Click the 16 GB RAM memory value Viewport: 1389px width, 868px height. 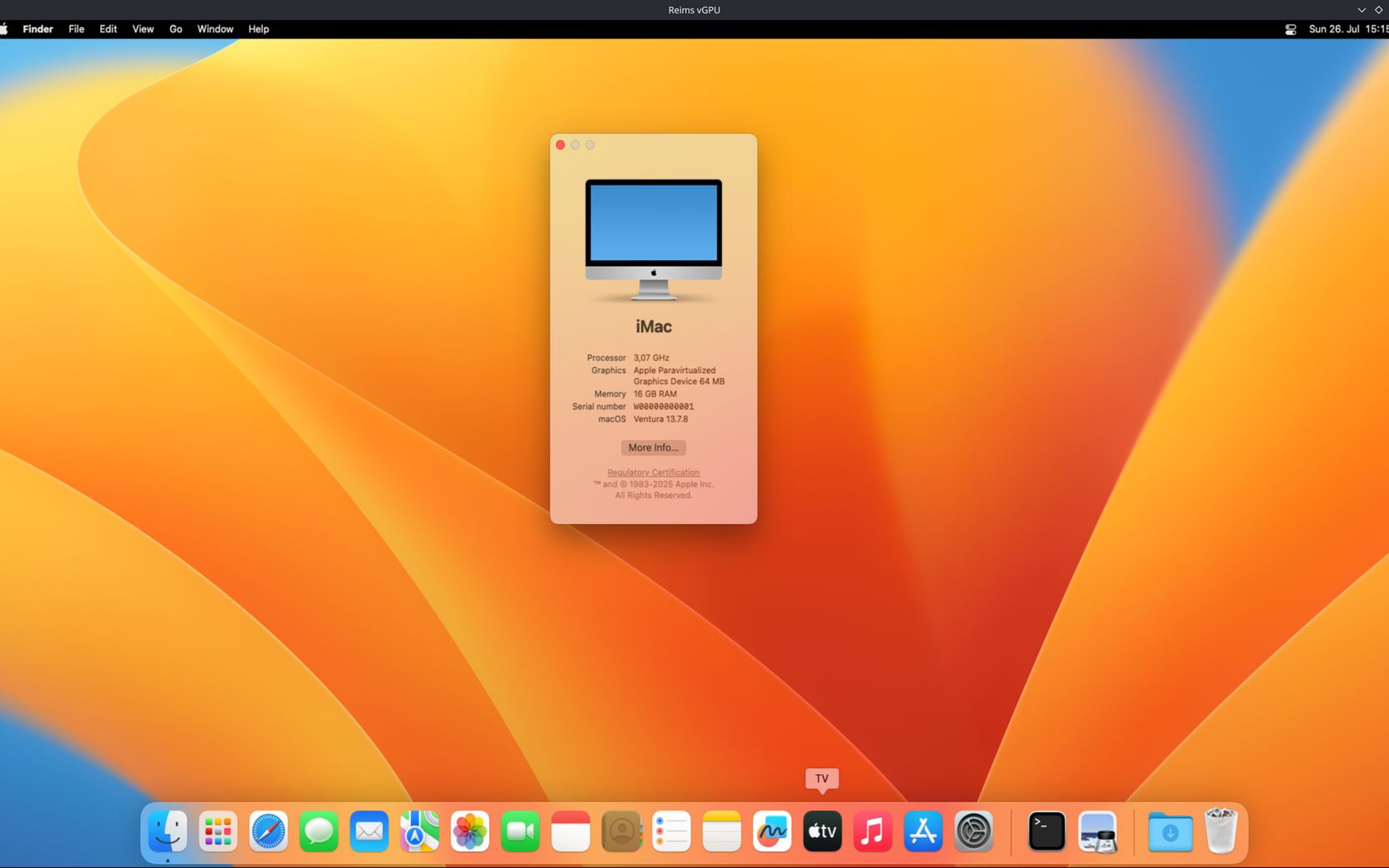click(x=655, y=394)
